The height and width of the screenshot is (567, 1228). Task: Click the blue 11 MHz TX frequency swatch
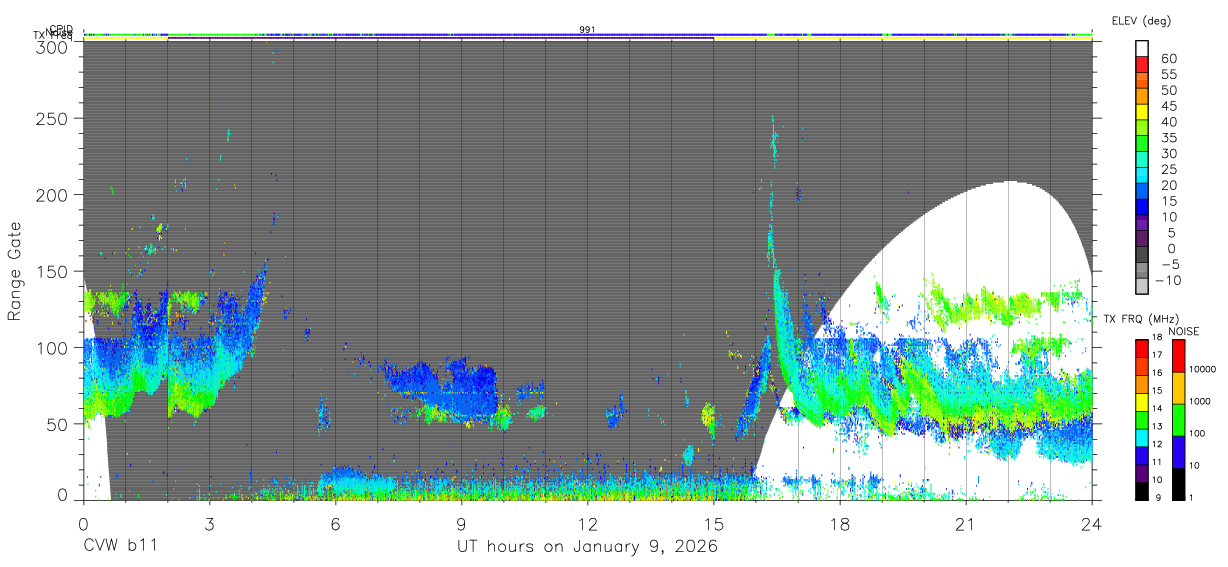(x=1142, y=454)
